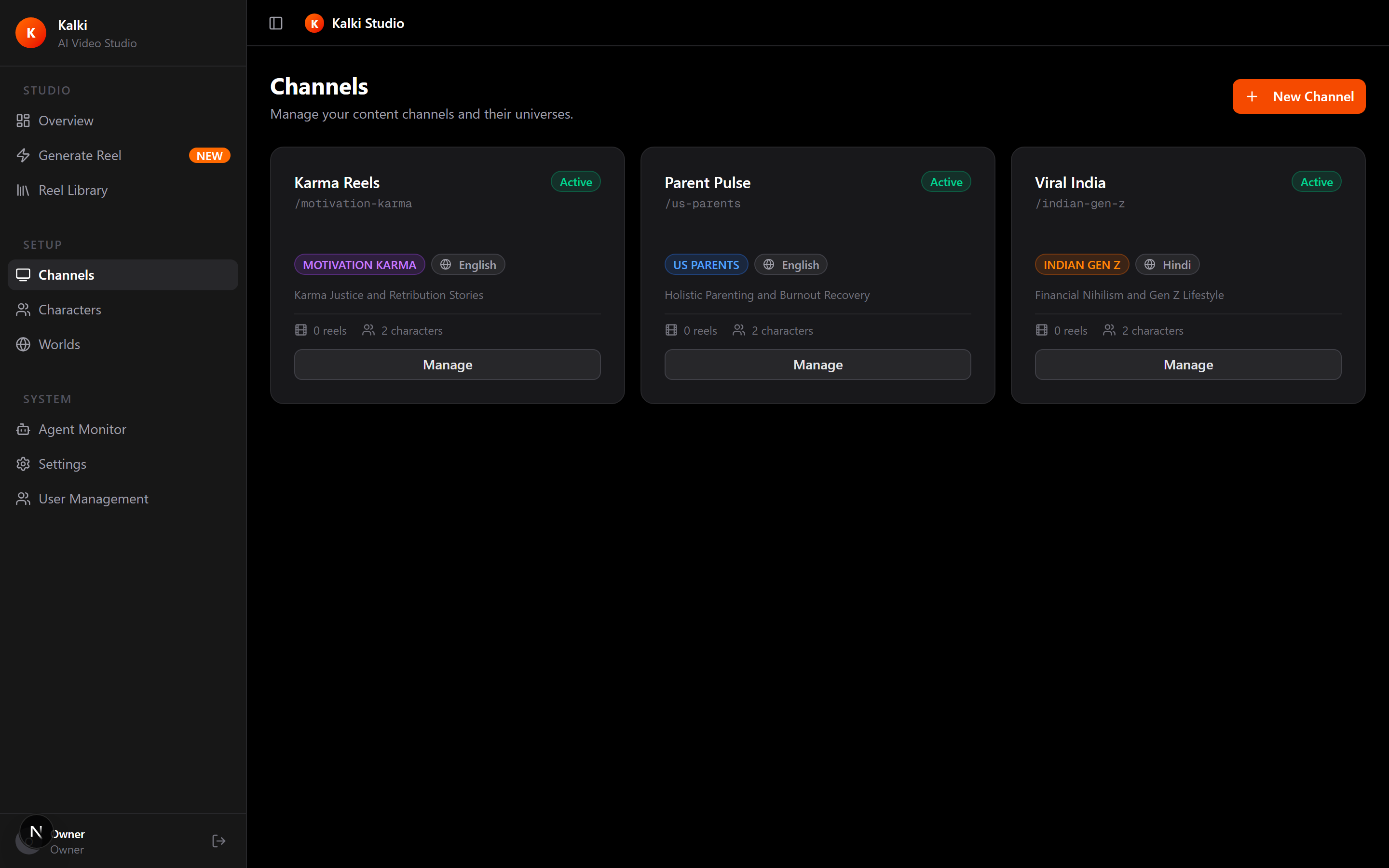Open Overview in the sidebar
1389x868 pixels.
pyautogui.click(x=123, y=121)
